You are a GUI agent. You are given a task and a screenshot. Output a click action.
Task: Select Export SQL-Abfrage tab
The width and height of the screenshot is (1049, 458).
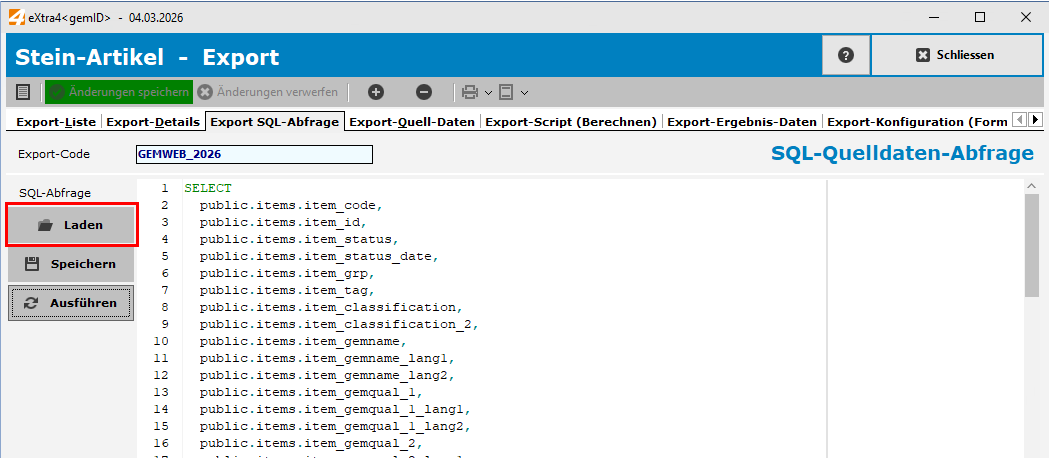click(274, 122)
